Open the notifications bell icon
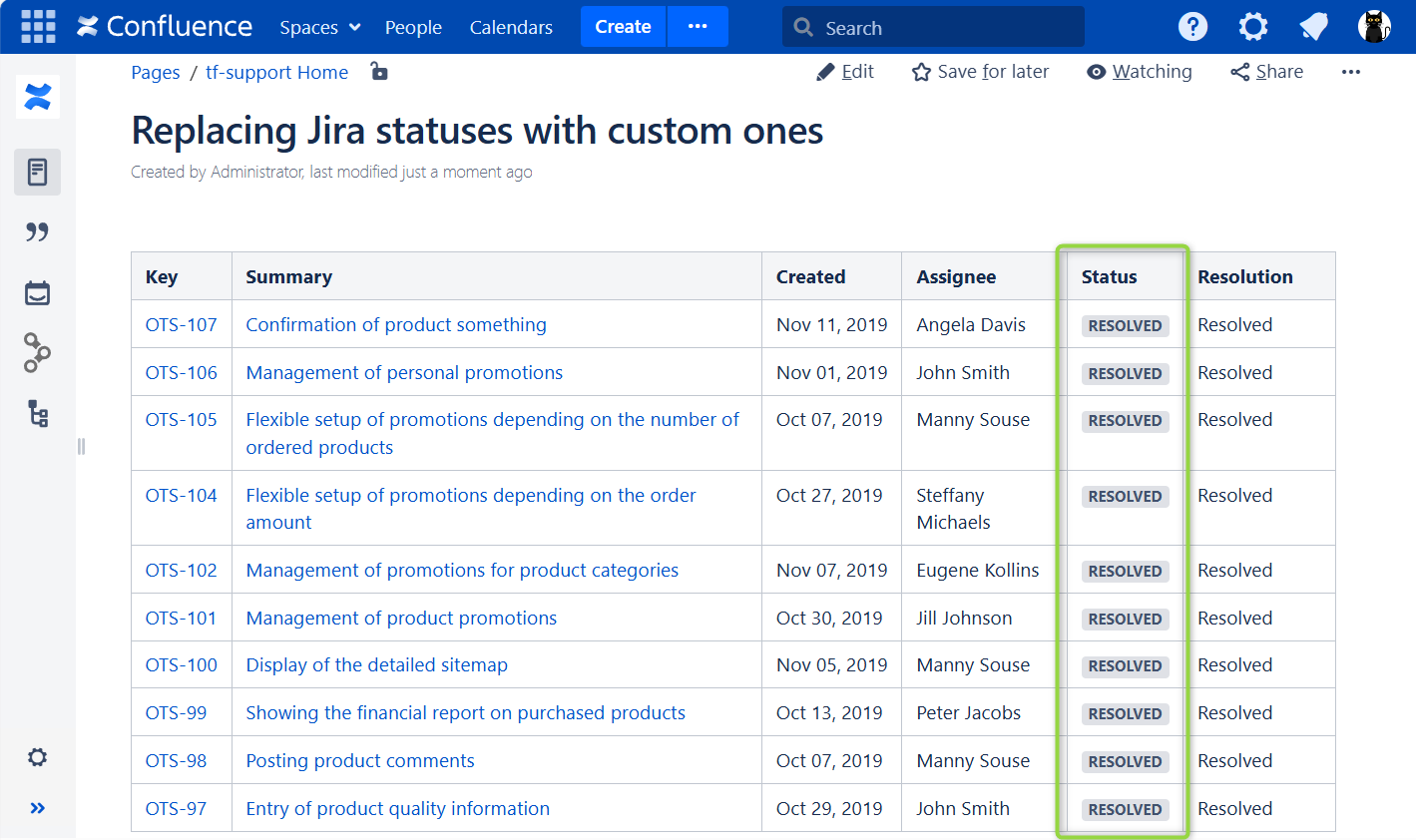This screenshot has height=840, width=1416. click(1314, 27)
